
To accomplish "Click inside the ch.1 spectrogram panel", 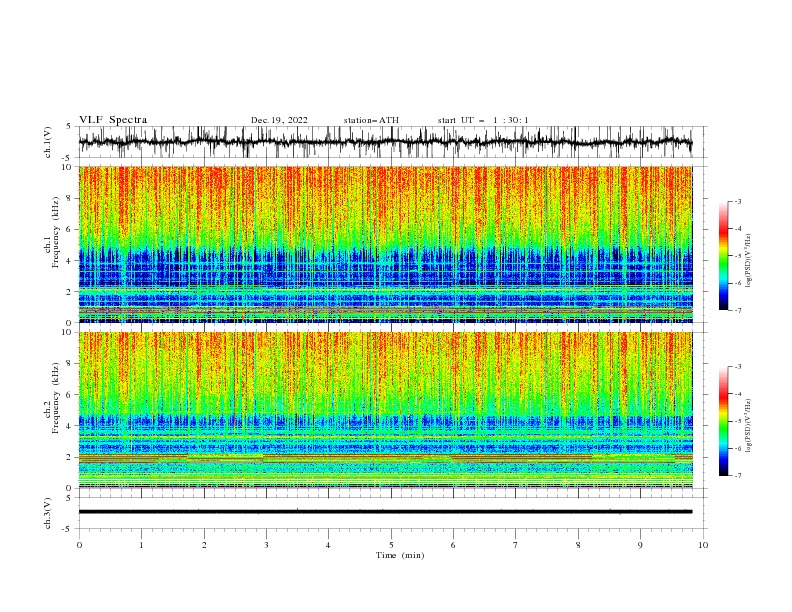I will tap(385, 244).
